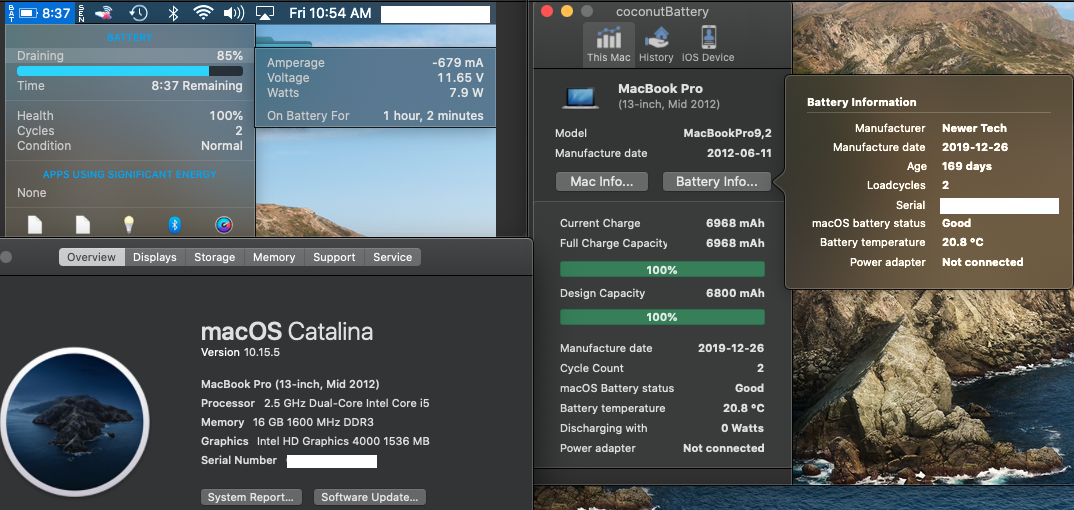Click the 2012-06-11 manufacture date
Screen dimensions: 1074x510
(x=739, y=153)
